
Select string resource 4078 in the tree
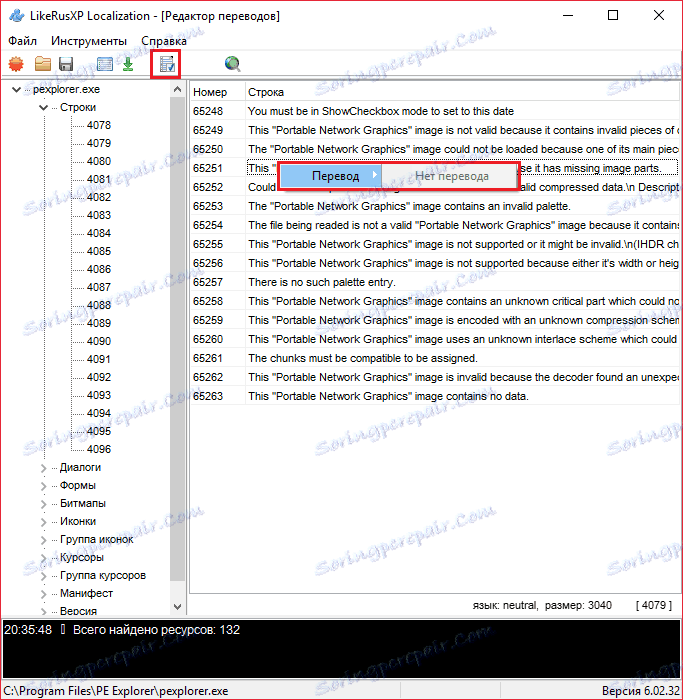click(x=99, y=125)
